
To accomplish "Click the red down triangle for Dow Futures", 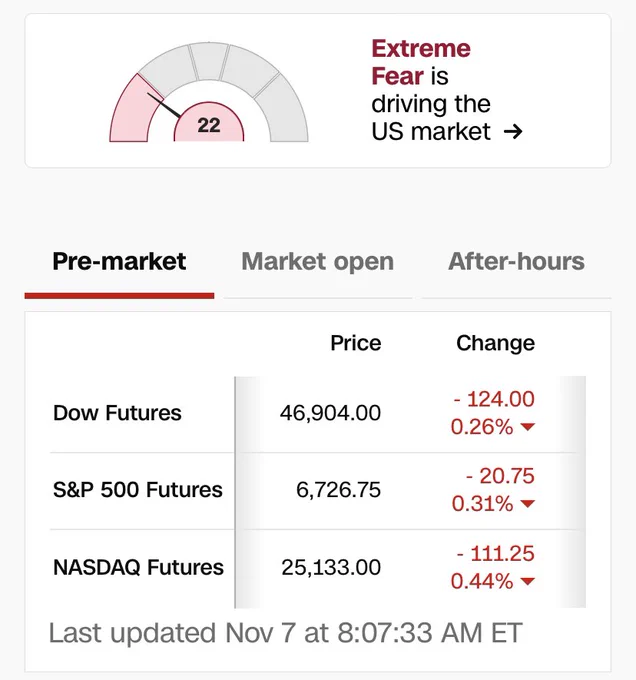I will (x=528, y=428).
